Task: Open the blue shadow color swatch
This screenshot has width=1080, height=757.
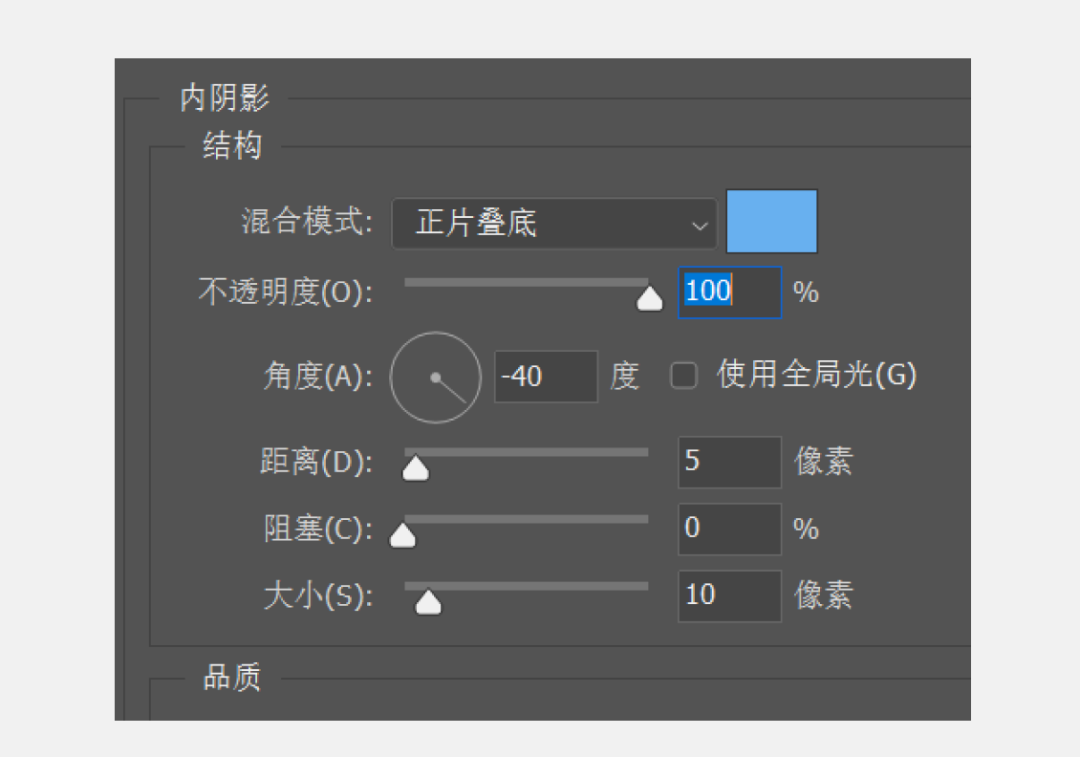Action: click(x=771, y=222)
